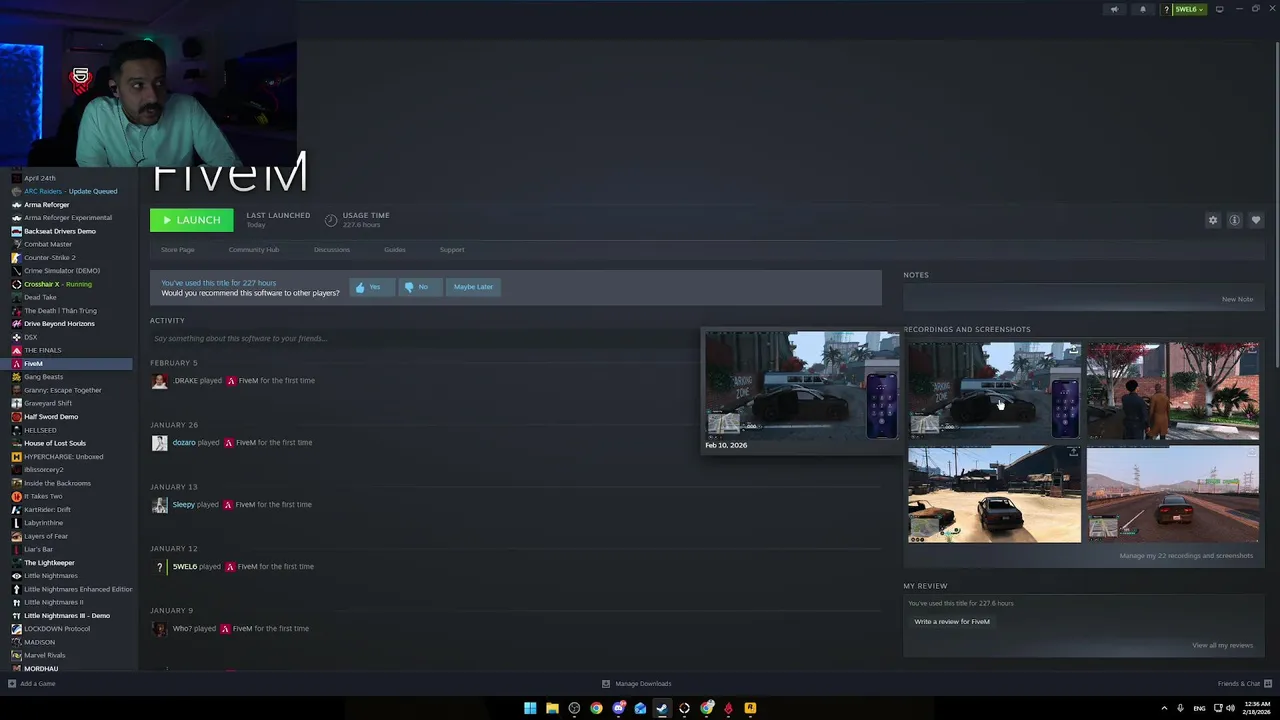View all my reviews link
1280x720 pixels.
(1222, 645)
